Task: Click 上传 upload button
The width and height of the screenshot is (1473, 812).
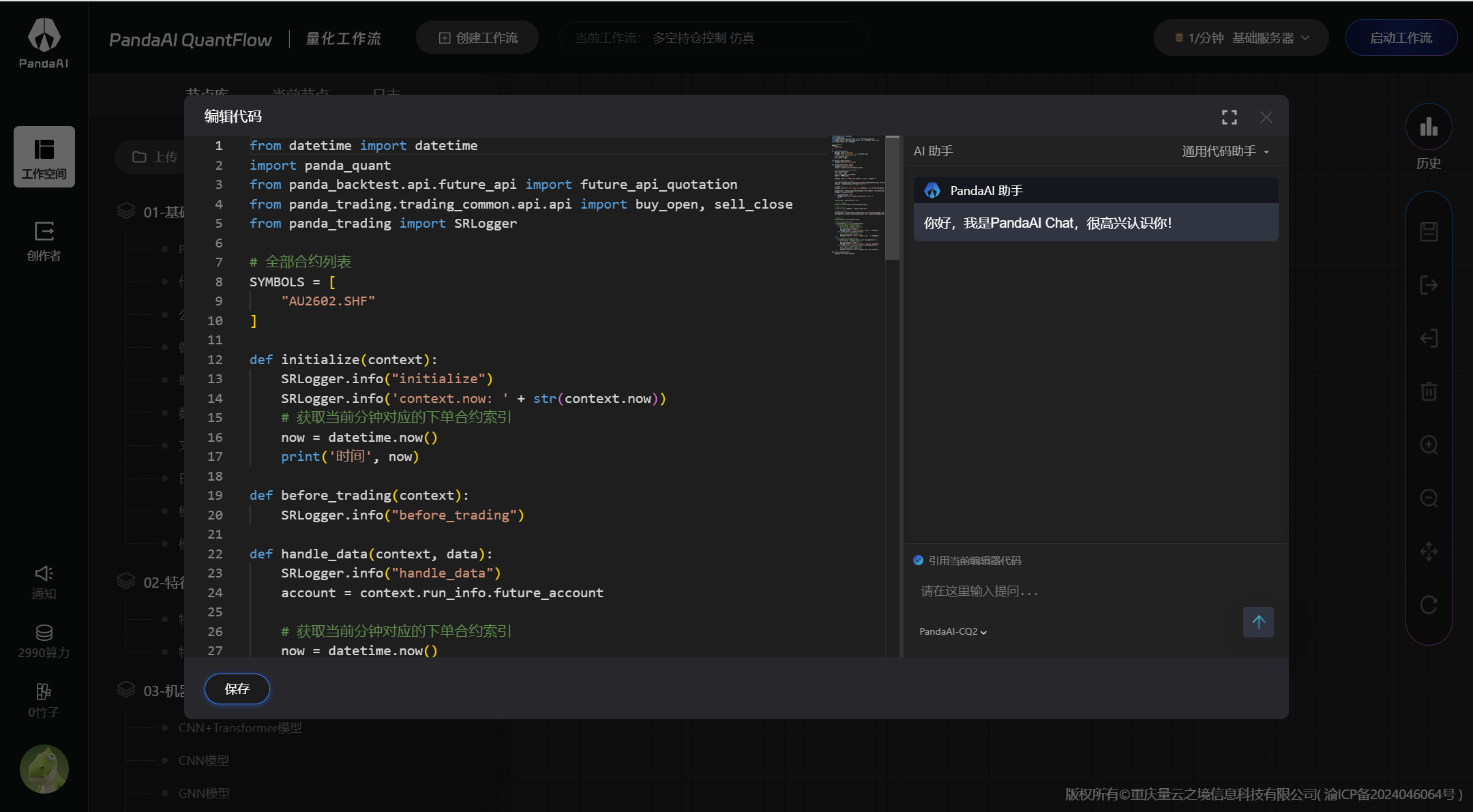Action: (x=155, y=157)
